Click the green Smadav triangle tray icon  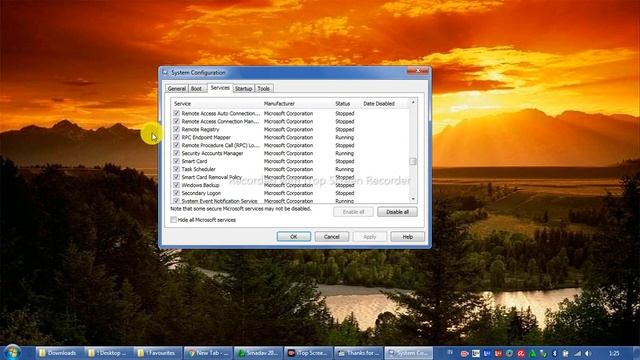pyautogui.click(x=532, y=353)
